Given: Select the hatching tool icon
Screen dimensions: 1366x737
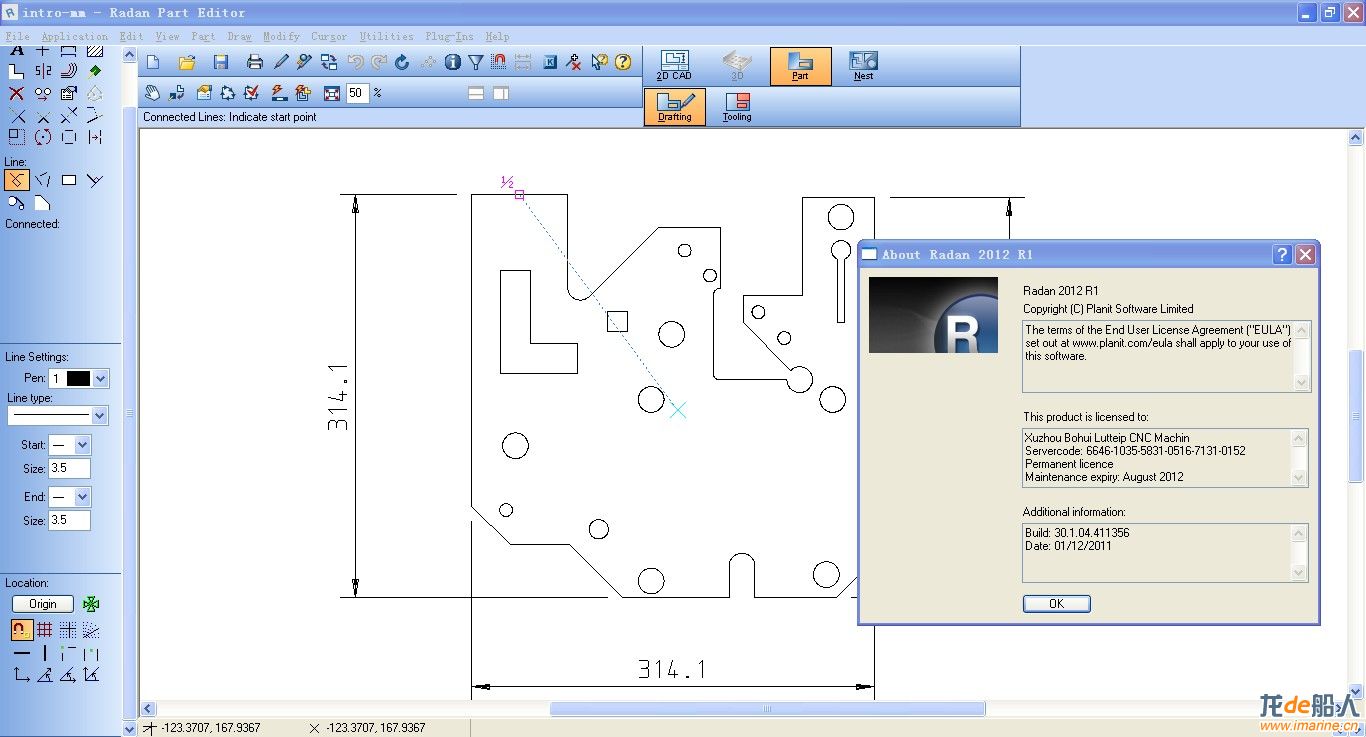Looking at the screenshot, I should click(x=95, y=49).
